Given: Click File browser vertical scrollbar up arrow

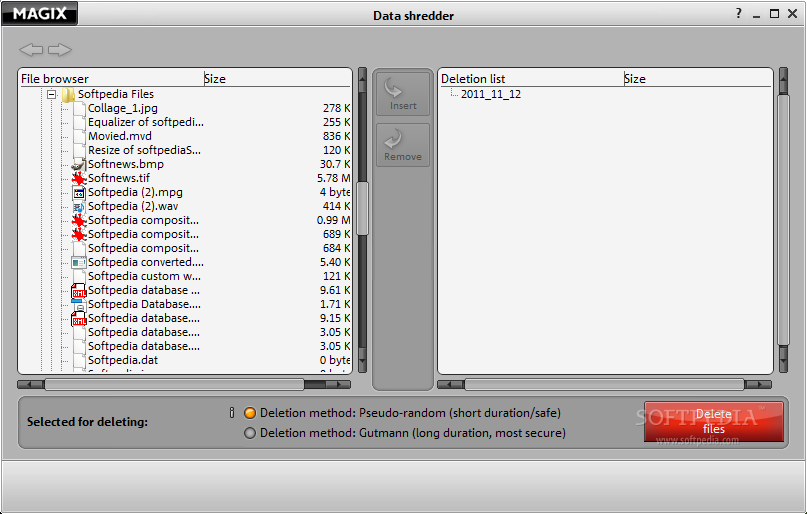Looking at the screenshot, I should pos(362,80).
